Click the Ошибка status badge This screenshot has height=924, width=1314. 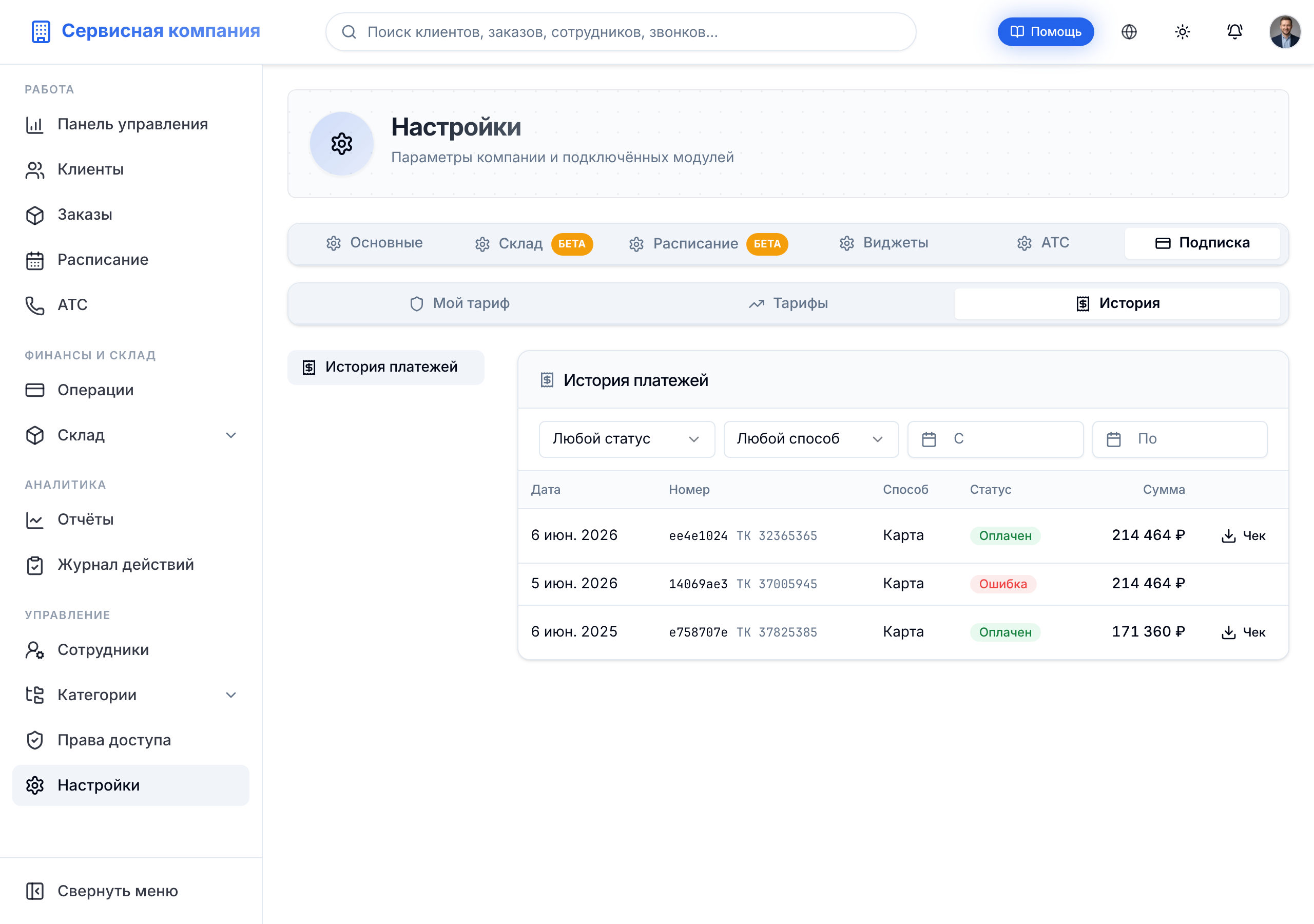point(1002,584)
